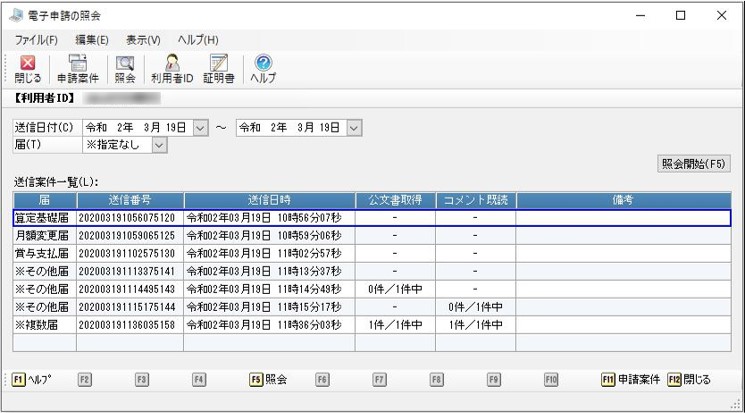Image resolution: width=745 pixels, height=413 pixels.
Task: Open the ファイル(F) menu
Action: click(36, 39)
